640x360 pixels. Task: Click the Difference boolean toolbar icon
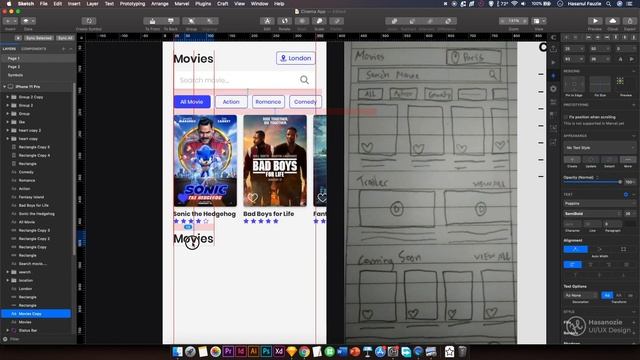coord(448,21)
